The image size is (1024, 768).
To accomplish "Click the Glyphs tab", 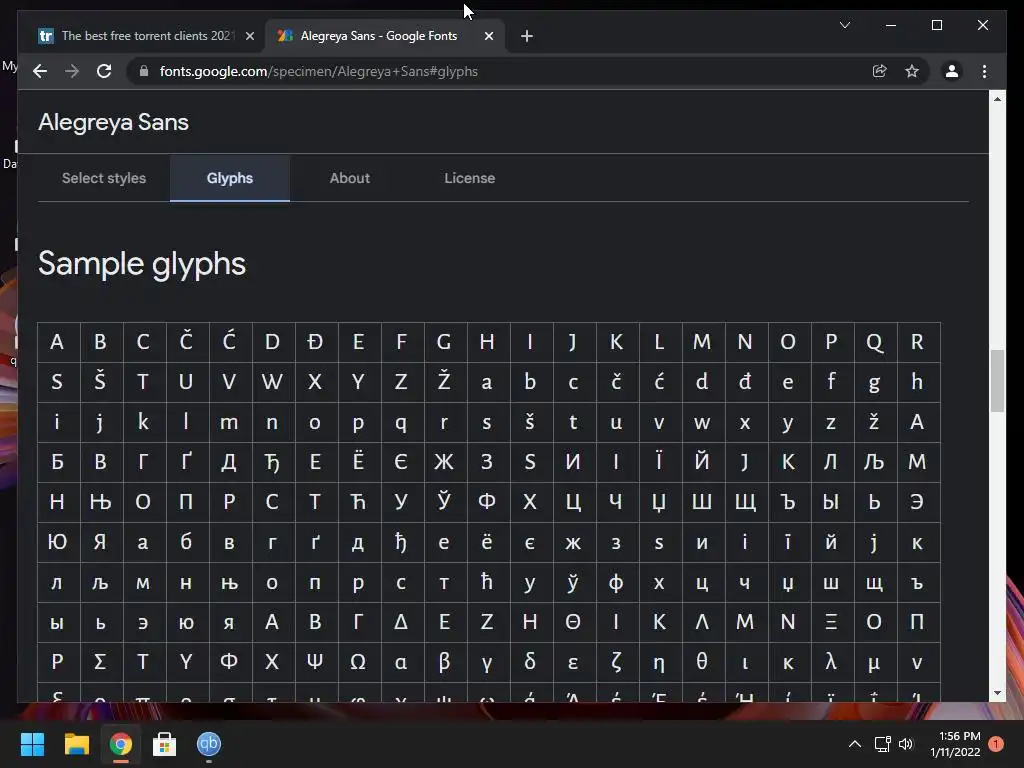I will pos(230,178).
